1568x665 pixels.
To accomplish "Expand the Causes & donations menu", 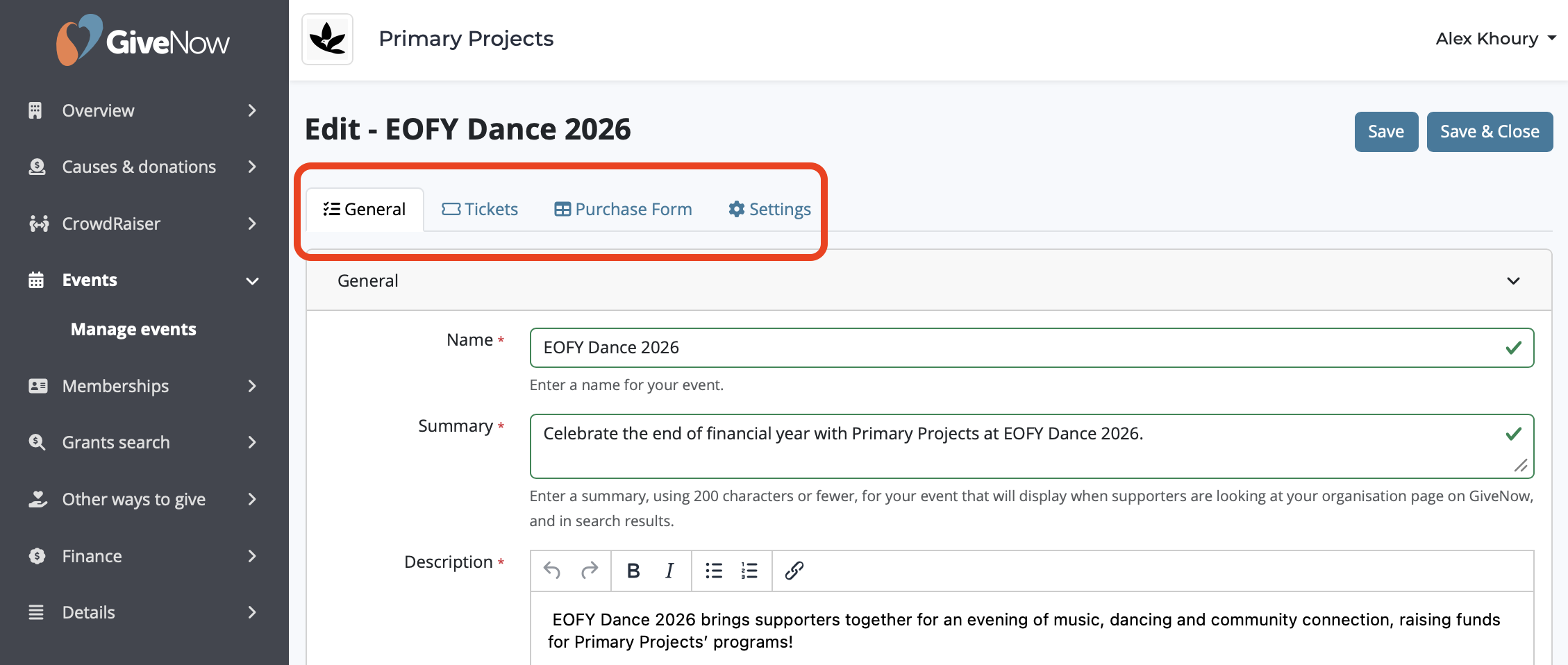I will click(144, 167).
